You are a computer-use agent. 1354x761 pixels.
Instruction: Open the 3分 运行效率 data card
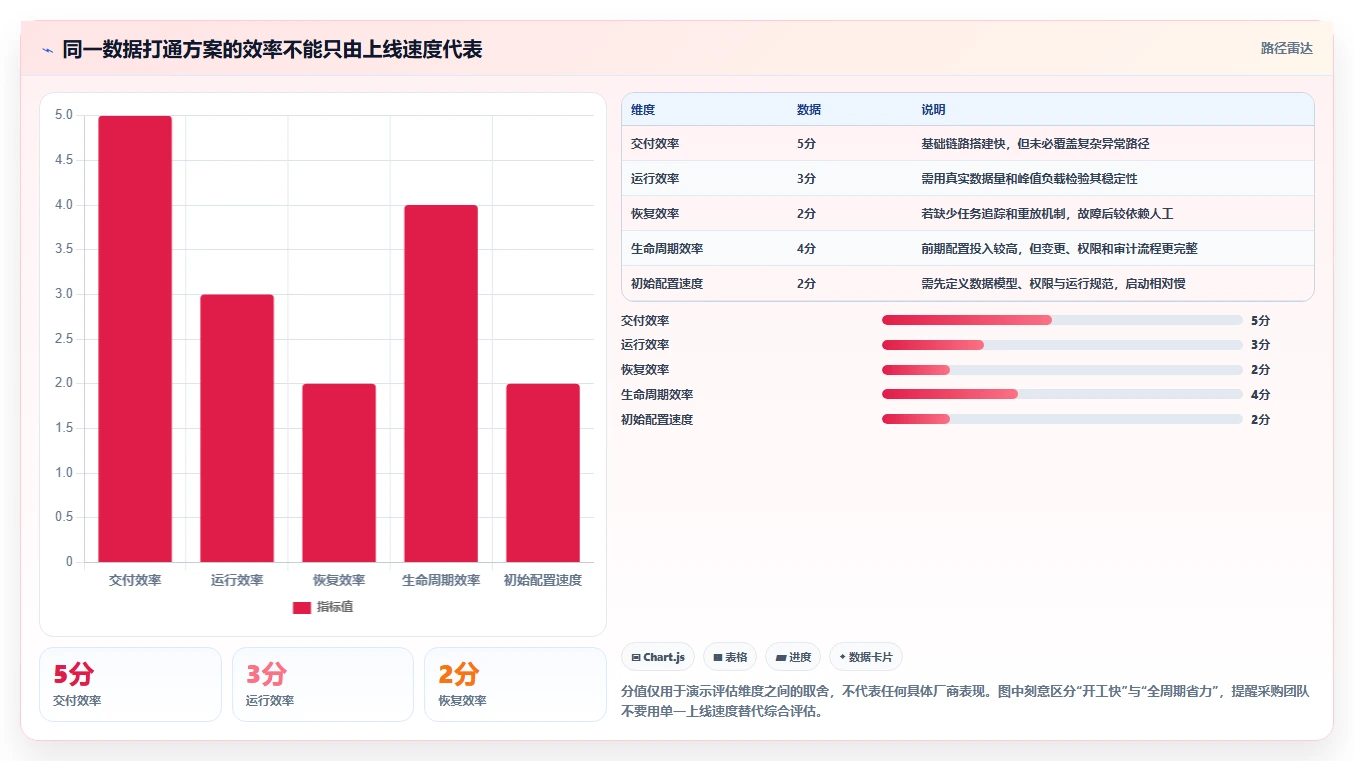[x=322, y=684]
